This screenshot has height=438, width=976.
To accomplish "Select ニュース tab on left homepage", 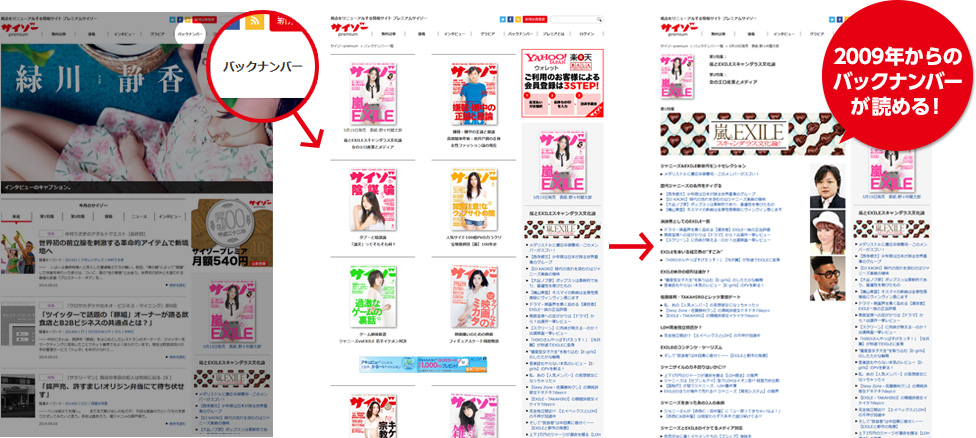I will [140, 216].
